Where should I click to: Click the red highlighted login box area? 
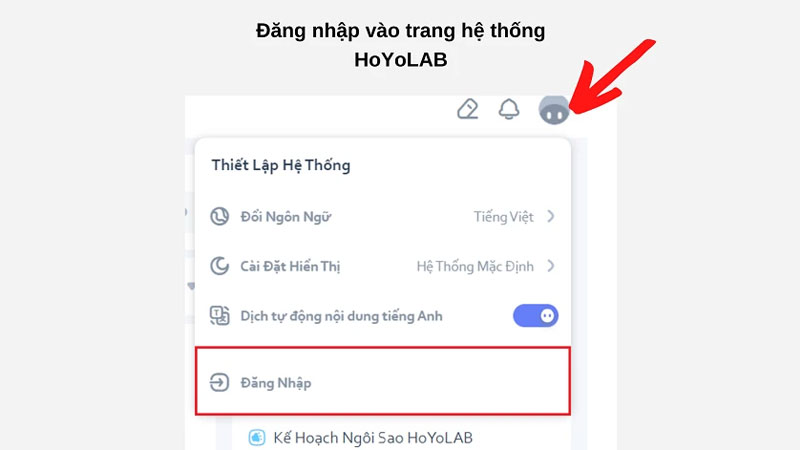coord(383,381)
